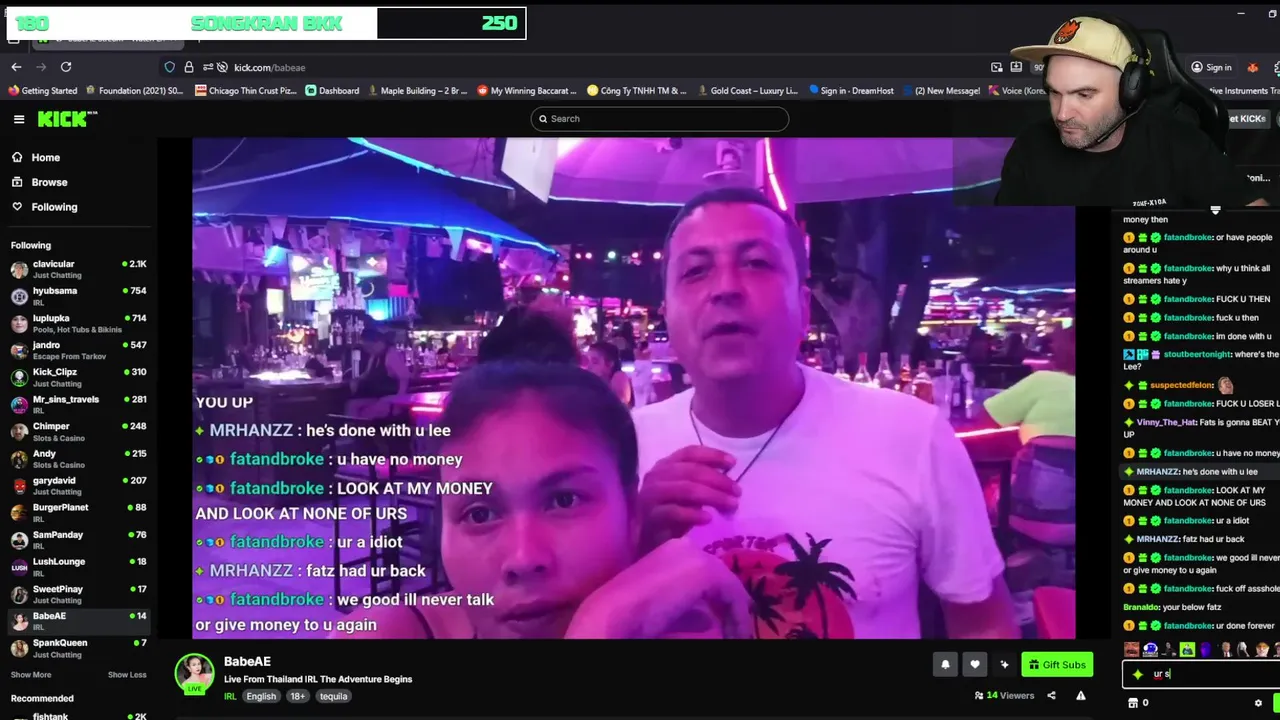Click the BabeAE streamer name
Image resolution: width=1280 pixels, height=720 pixels.
pos(247,662)
